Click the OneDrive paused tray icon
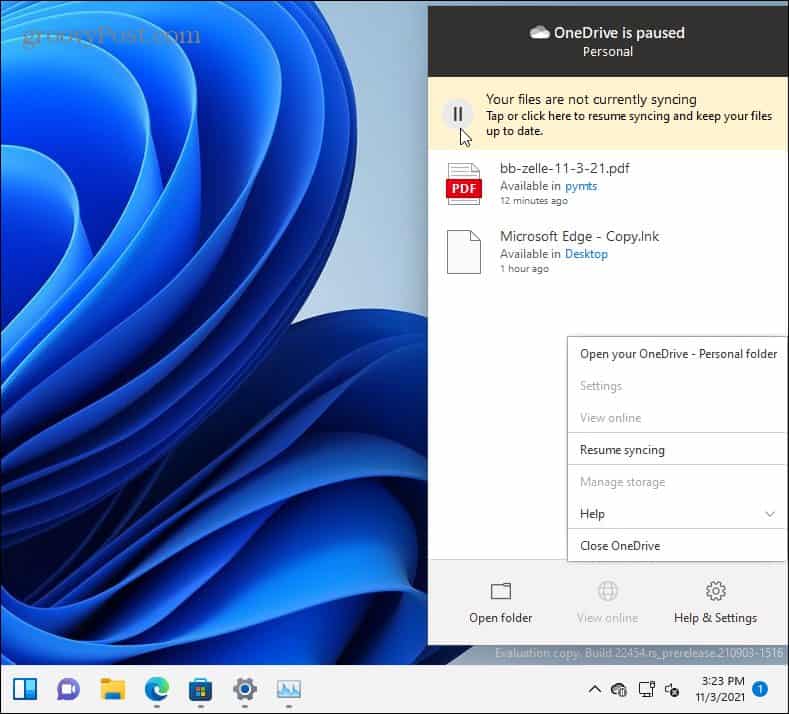The image size is (789, 714). [x=618, y=689]
